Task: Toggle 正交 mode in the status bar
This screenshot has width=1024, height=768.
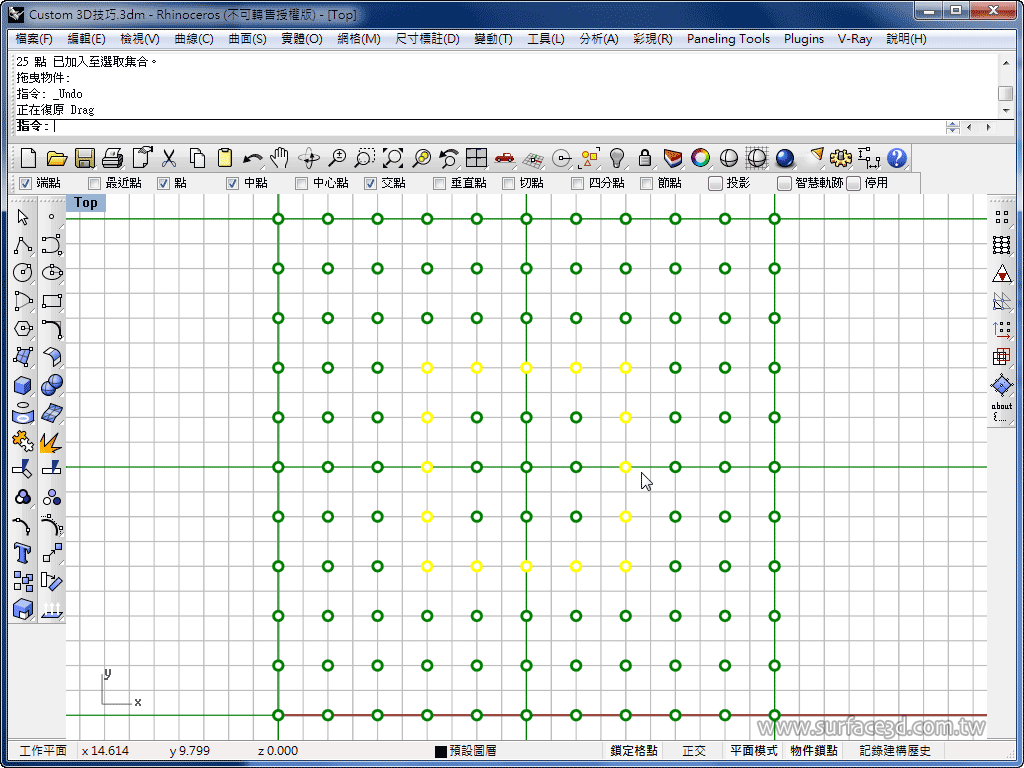Action: coord(694,751)
